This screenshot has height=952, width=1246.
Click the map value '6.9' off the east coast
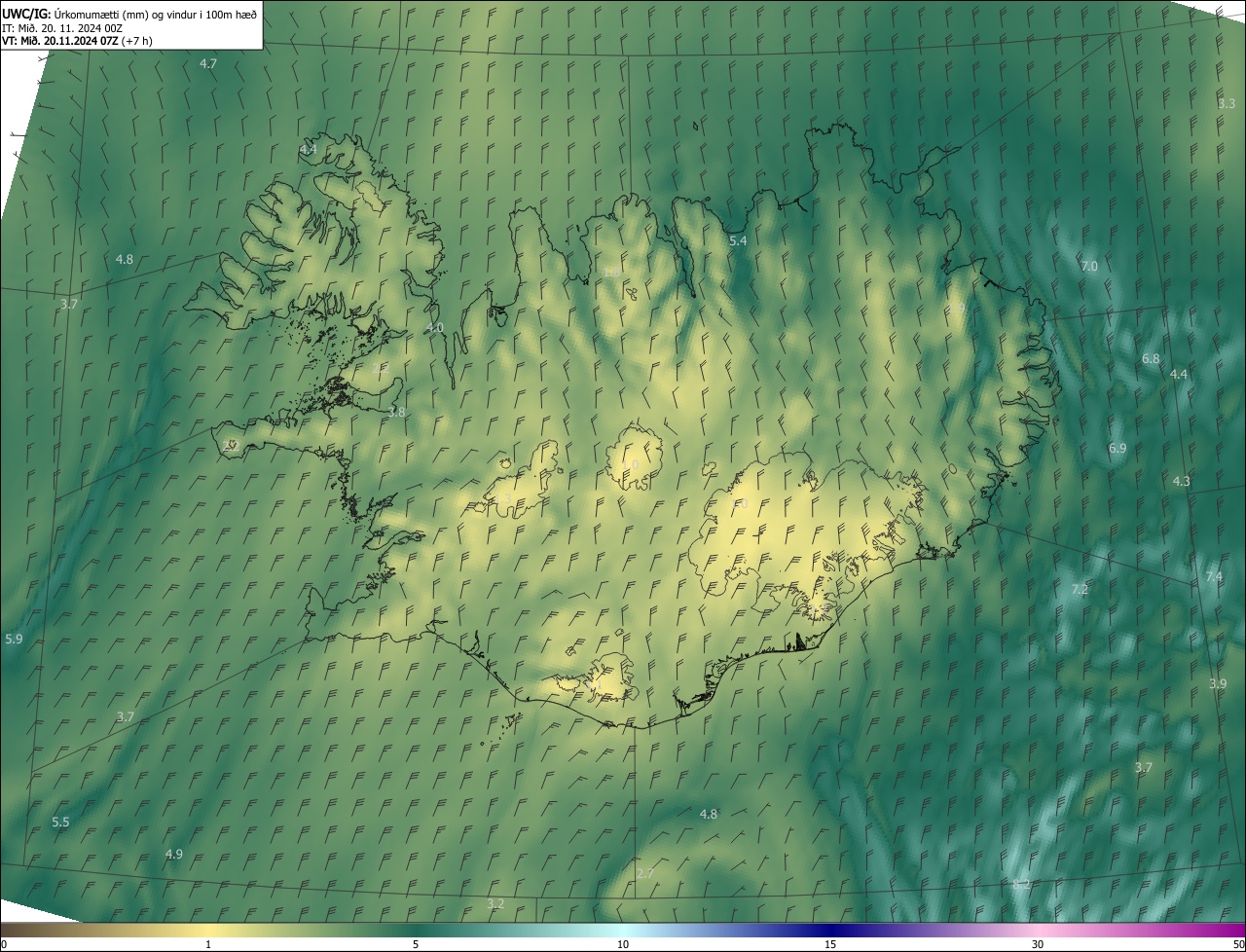click(x=1118, y=448)
